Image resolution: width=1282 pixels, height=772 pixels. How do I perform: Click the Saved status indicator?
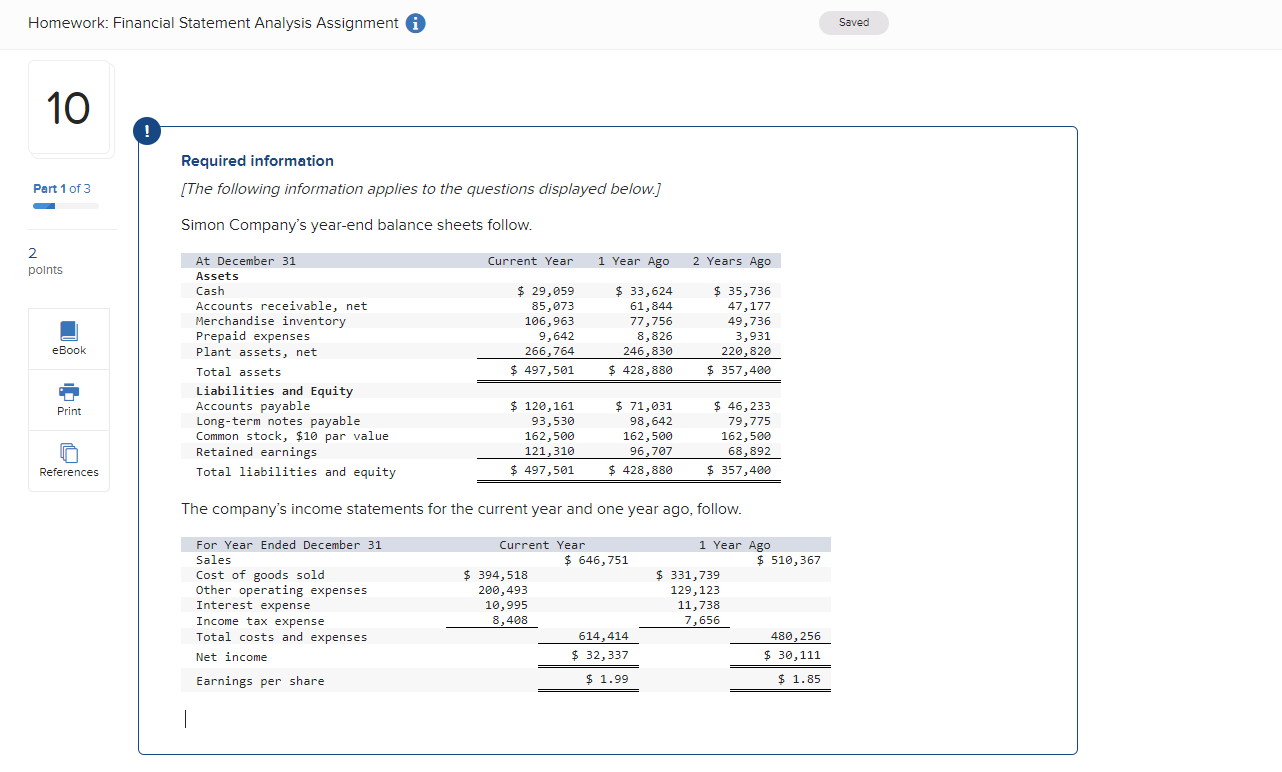click(853, 22)
